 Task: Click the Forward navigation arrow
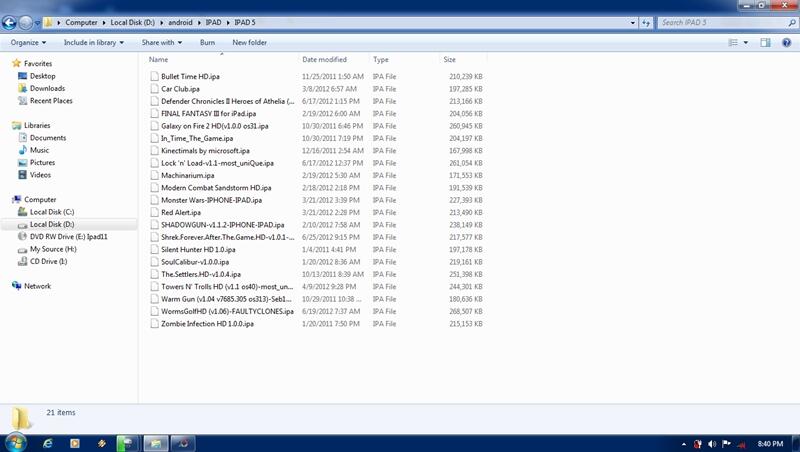point(25,22)
